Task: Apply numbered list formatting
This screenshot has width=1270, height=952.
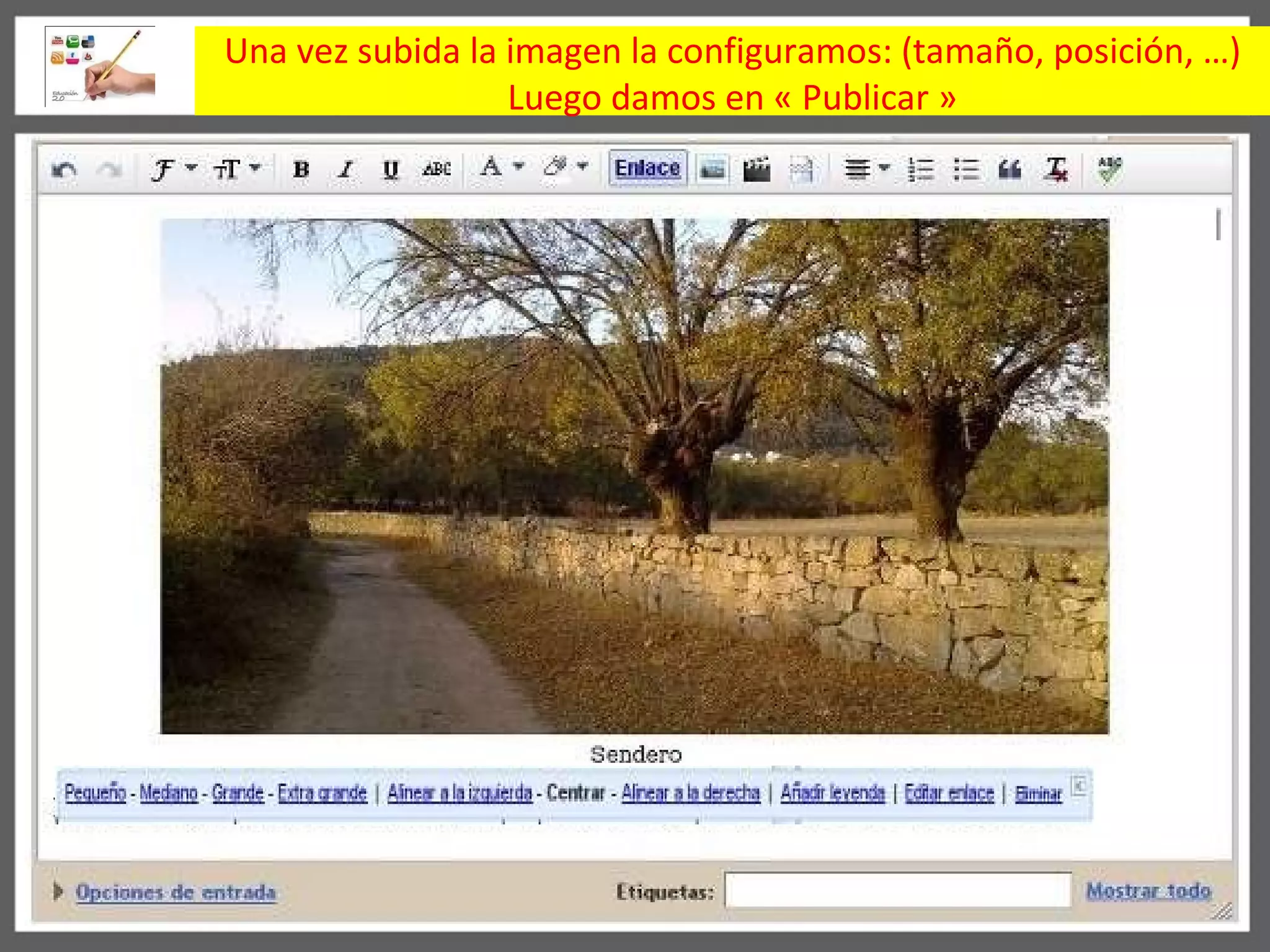Action: coord(921,169)
